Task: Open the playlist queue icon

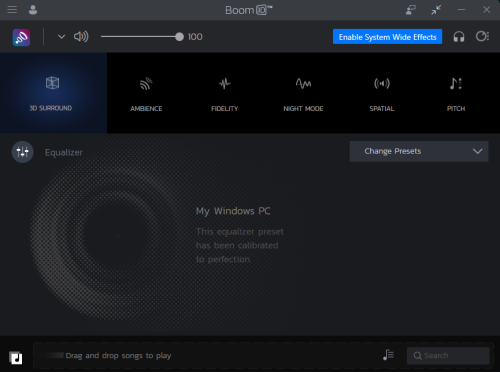Action: (x=388, y=355)
